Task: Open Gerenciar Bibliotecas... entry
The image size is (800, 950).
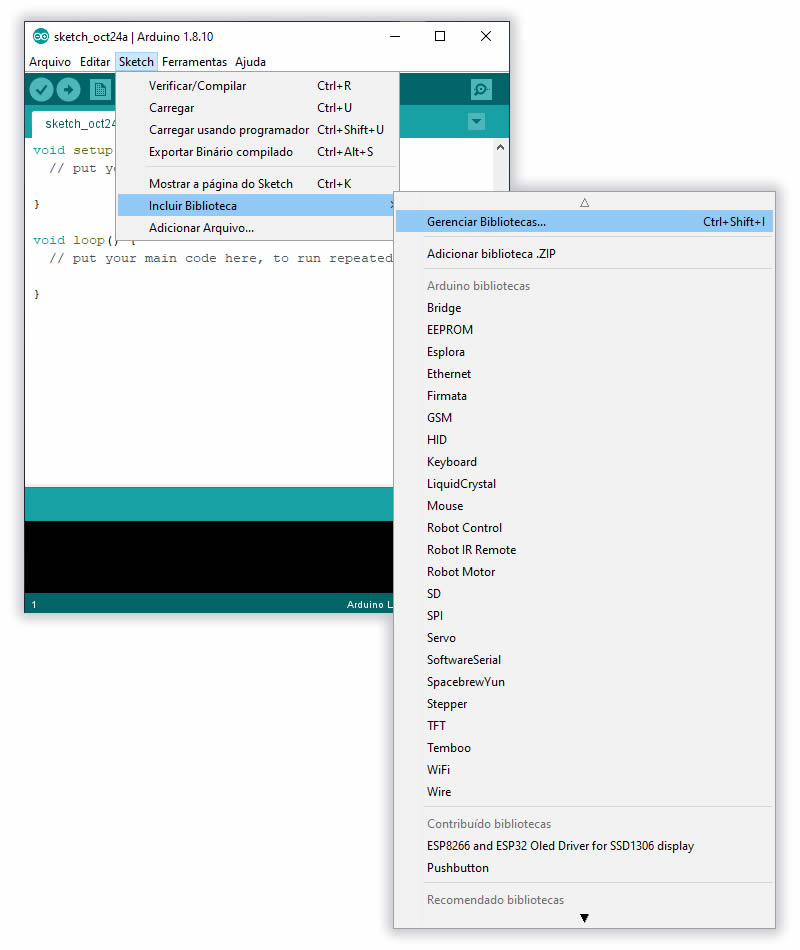Action: [x=584, y=222]
